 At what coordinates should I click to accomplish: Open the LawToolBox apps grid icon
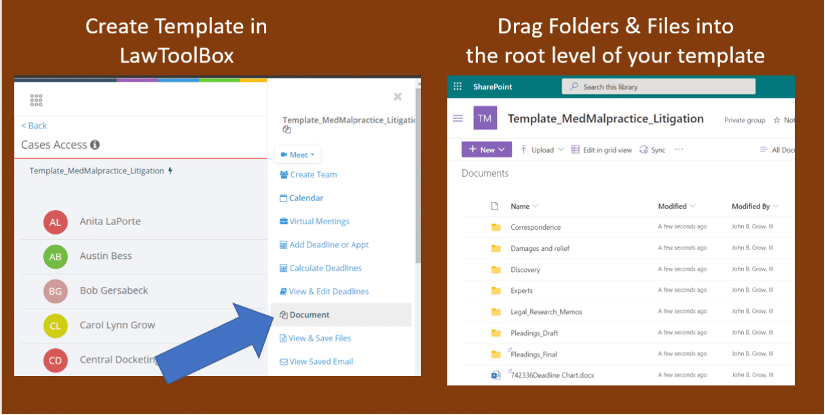tap(36, 100)
